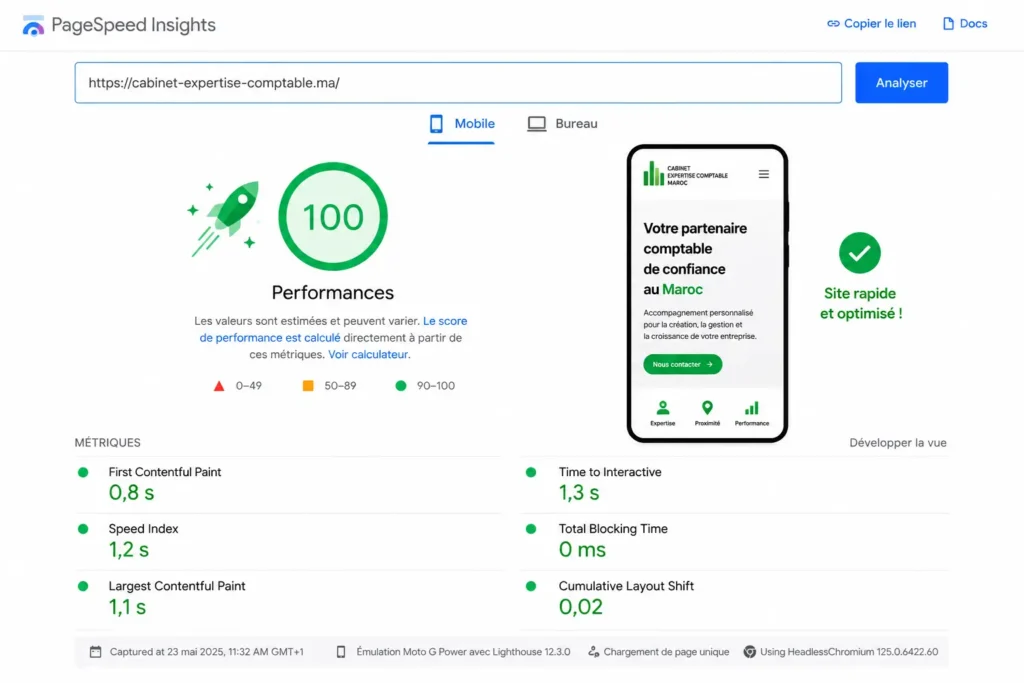
Task: Click the First Contentful Paint green dot
Action: point(83,472)
